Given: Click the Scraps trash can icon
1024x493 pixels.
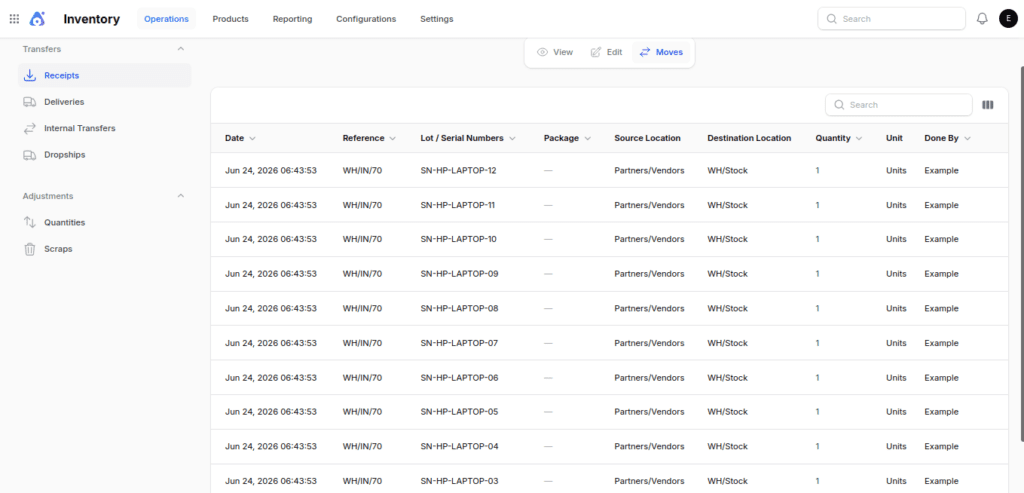Looking at the screenshot, I should pos(29,249).
